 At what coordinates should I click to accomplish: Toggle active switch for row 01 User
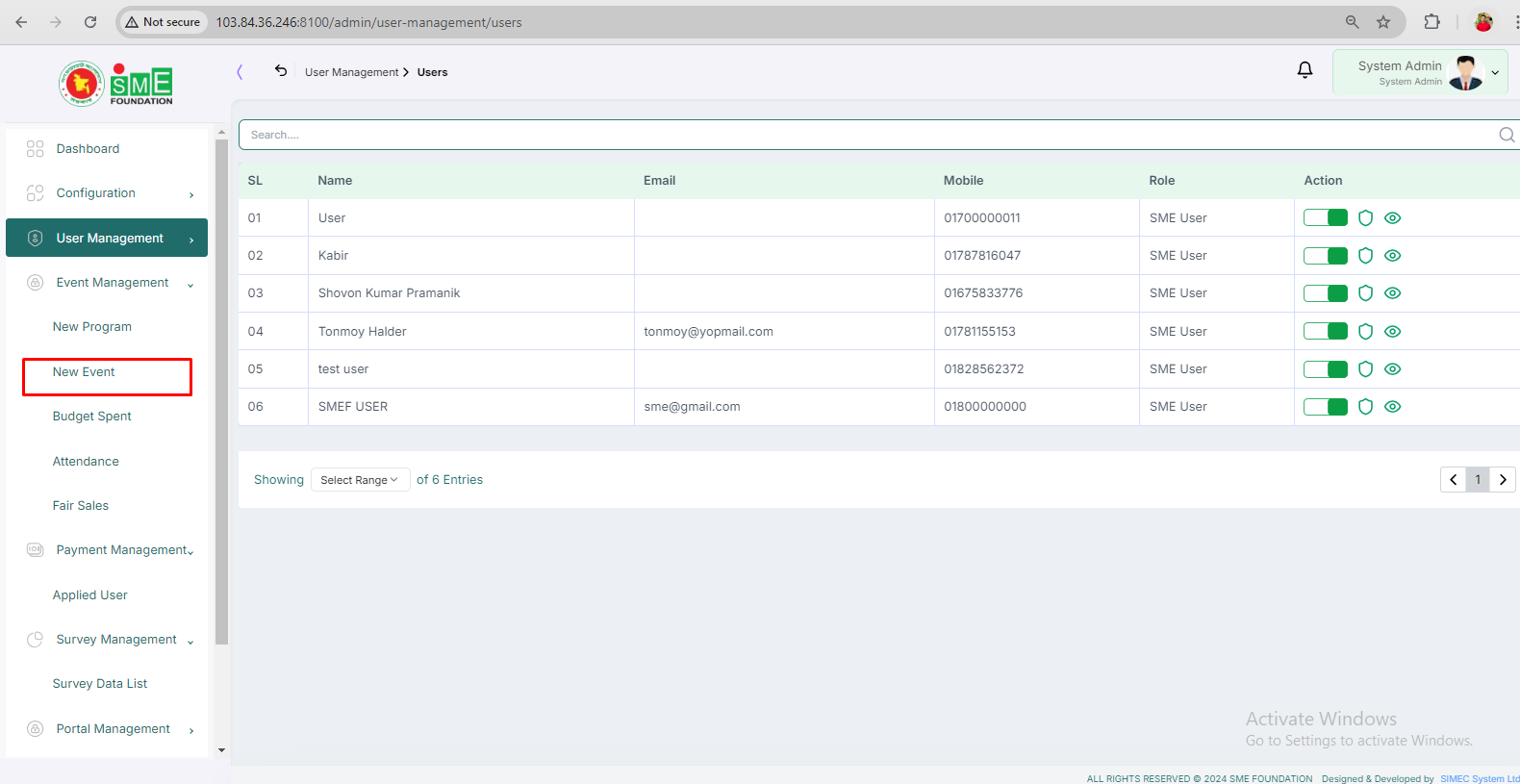[1326, 218]
